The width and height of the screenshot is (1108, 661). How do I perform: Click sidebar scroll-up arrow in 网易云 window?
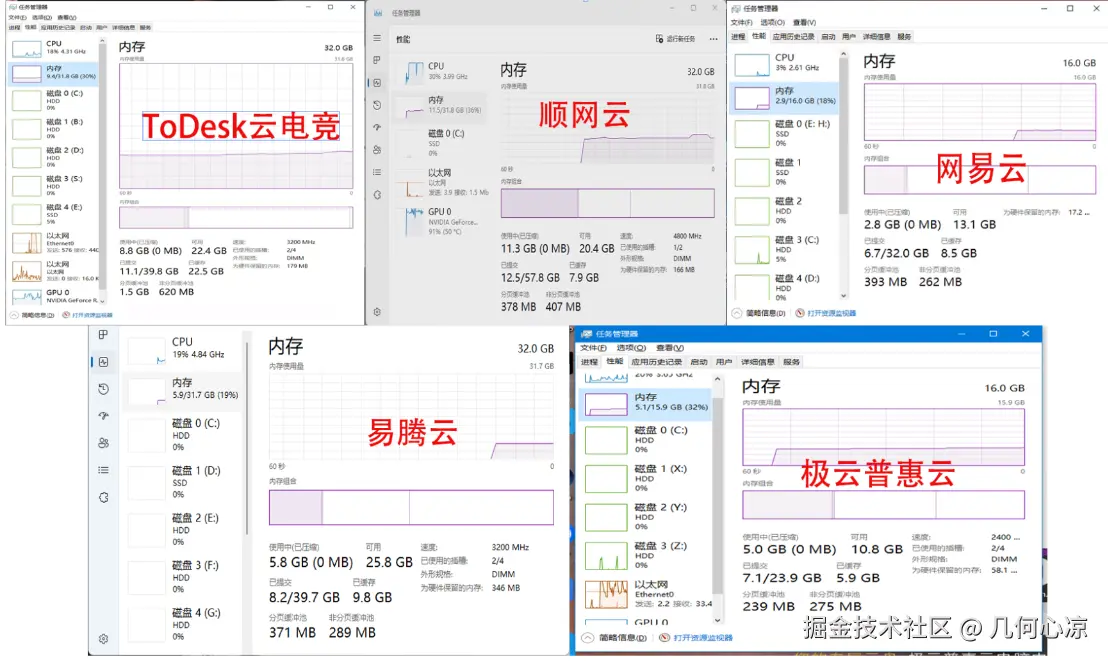click(x=844, y=55)
